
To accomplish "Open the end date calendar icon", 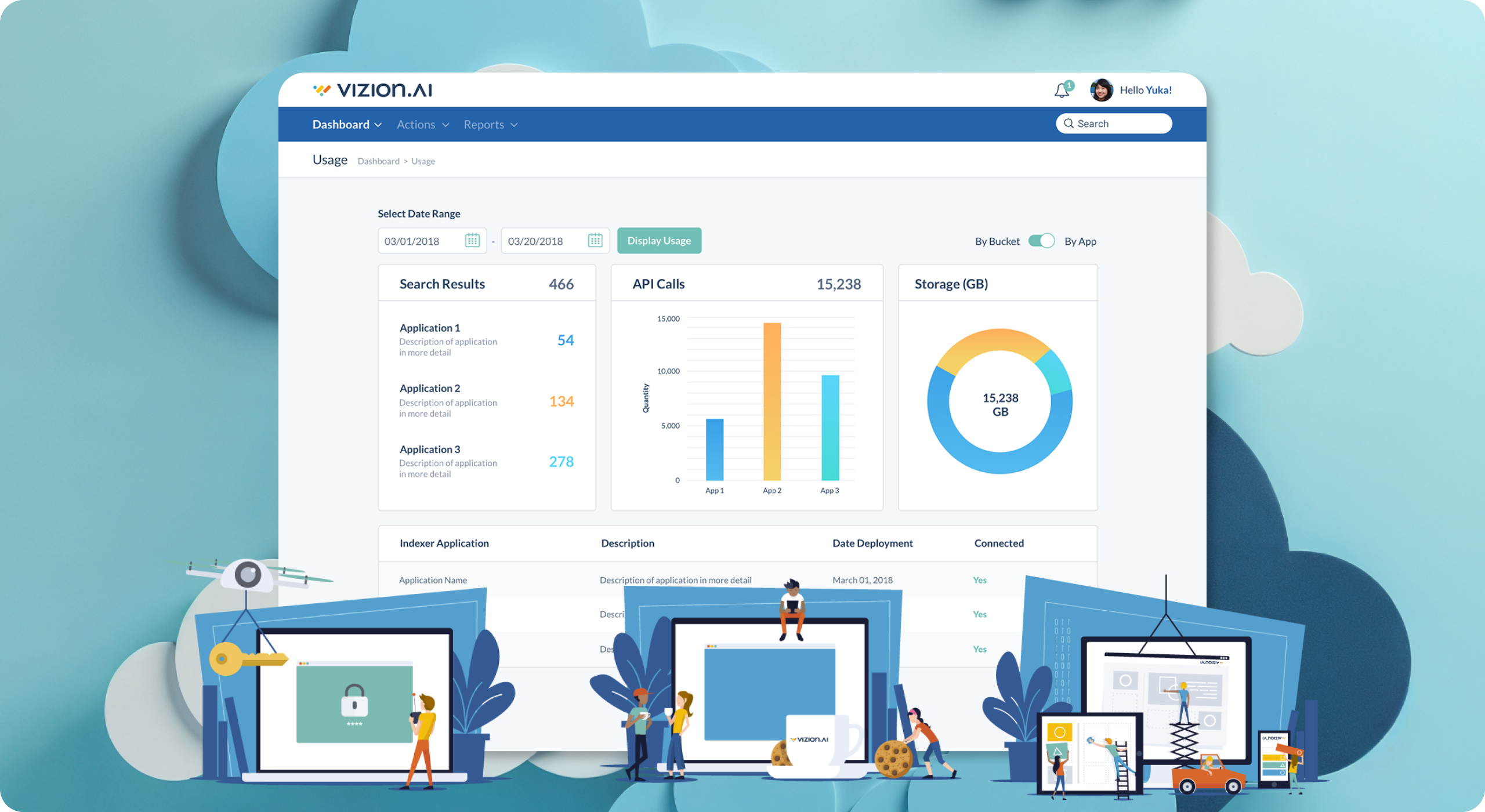I will click(595, 241).
